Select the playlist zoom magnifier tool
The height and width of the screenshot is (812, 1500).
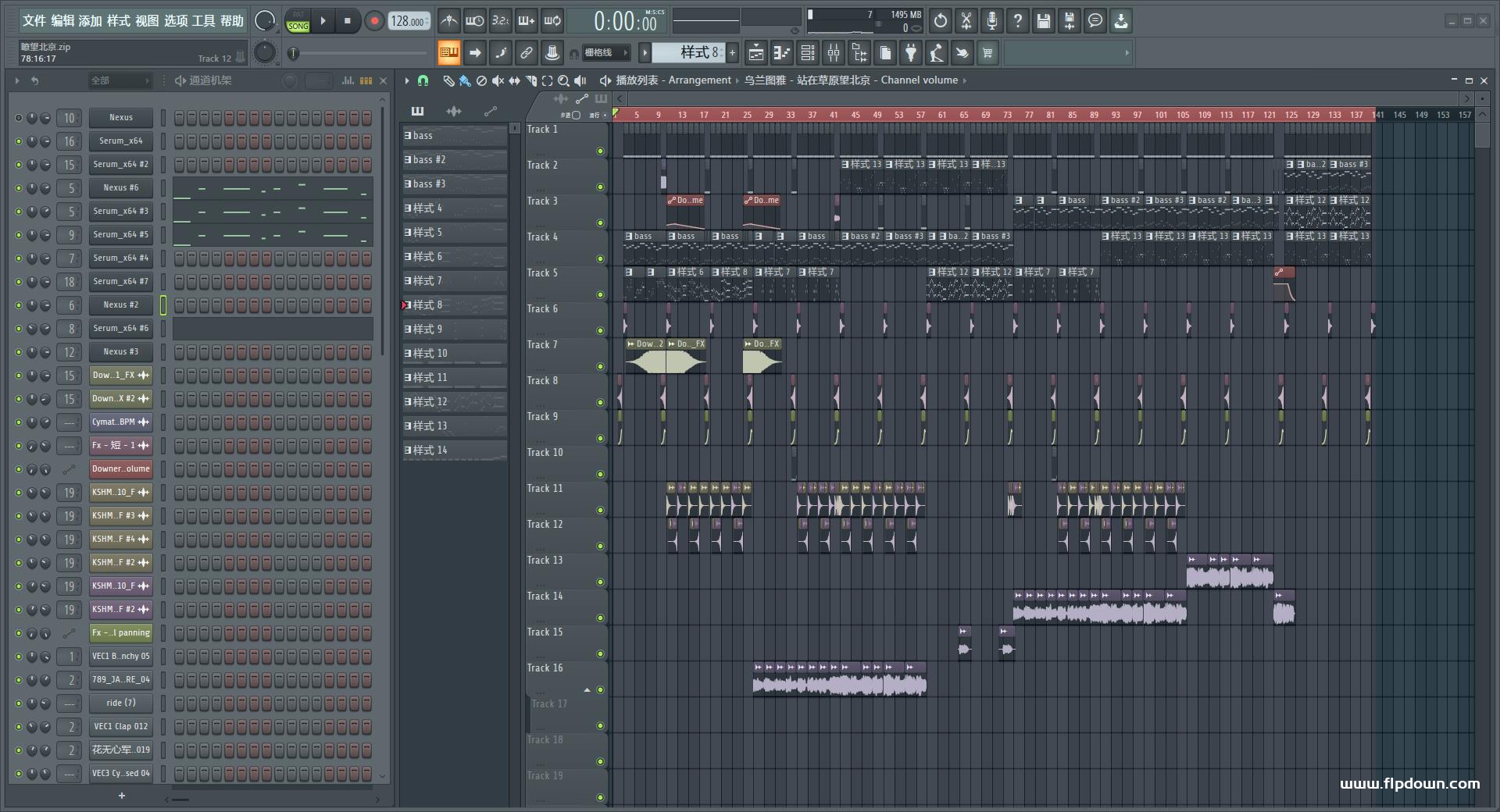tap(563, 80)
